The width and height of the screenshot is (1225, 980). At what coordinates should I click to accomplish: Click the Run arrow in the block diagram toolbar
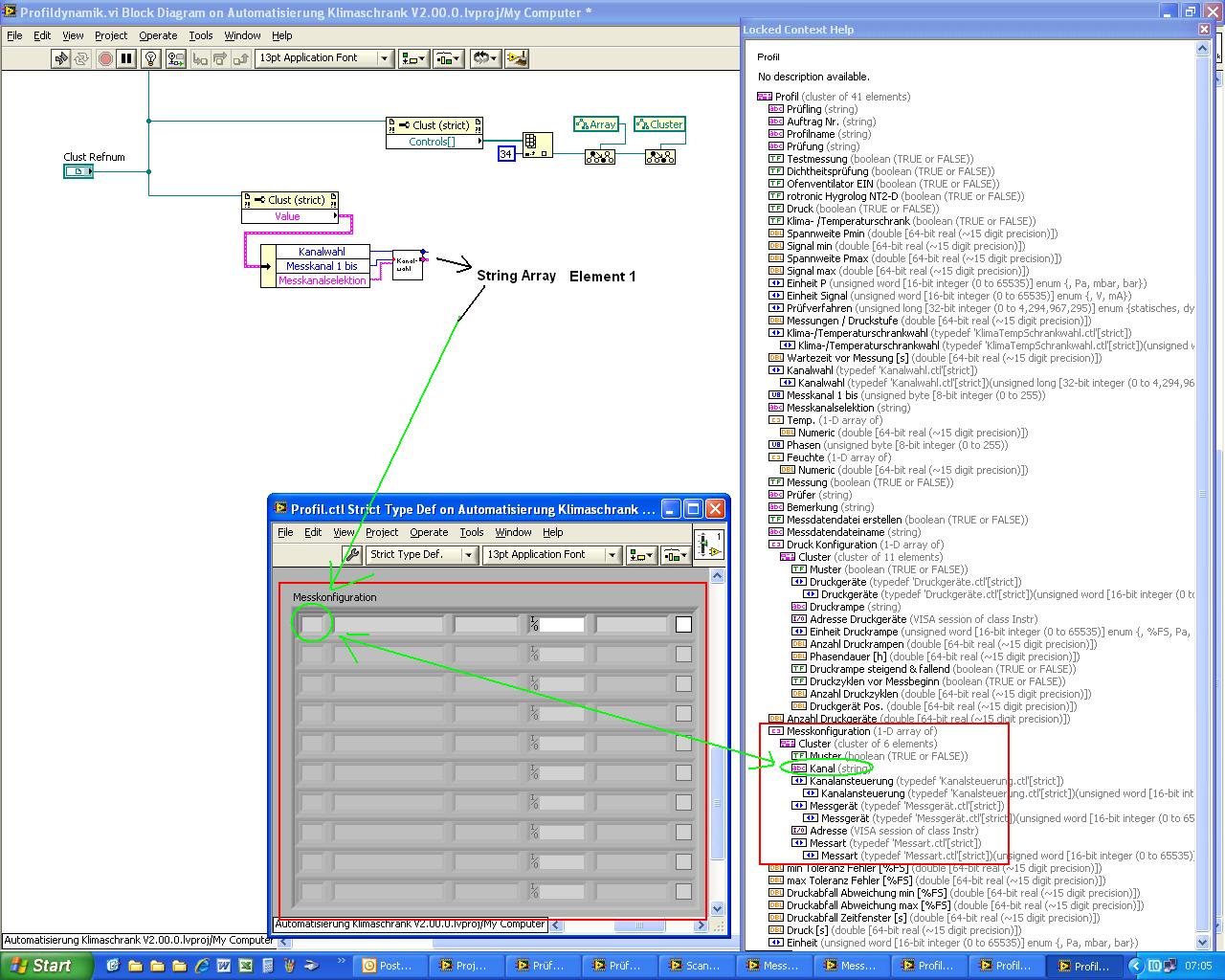pos(61,58)
